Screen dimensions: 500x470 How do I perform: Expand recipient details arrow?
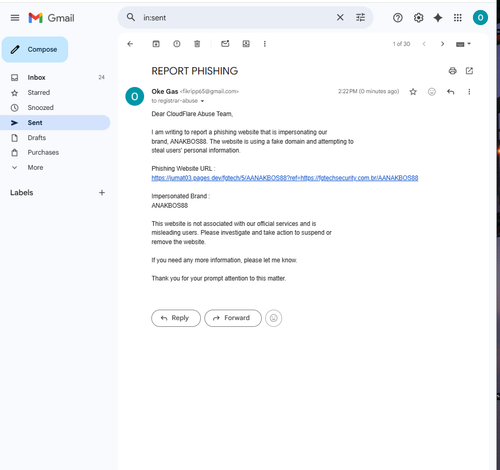coord(202,101)
